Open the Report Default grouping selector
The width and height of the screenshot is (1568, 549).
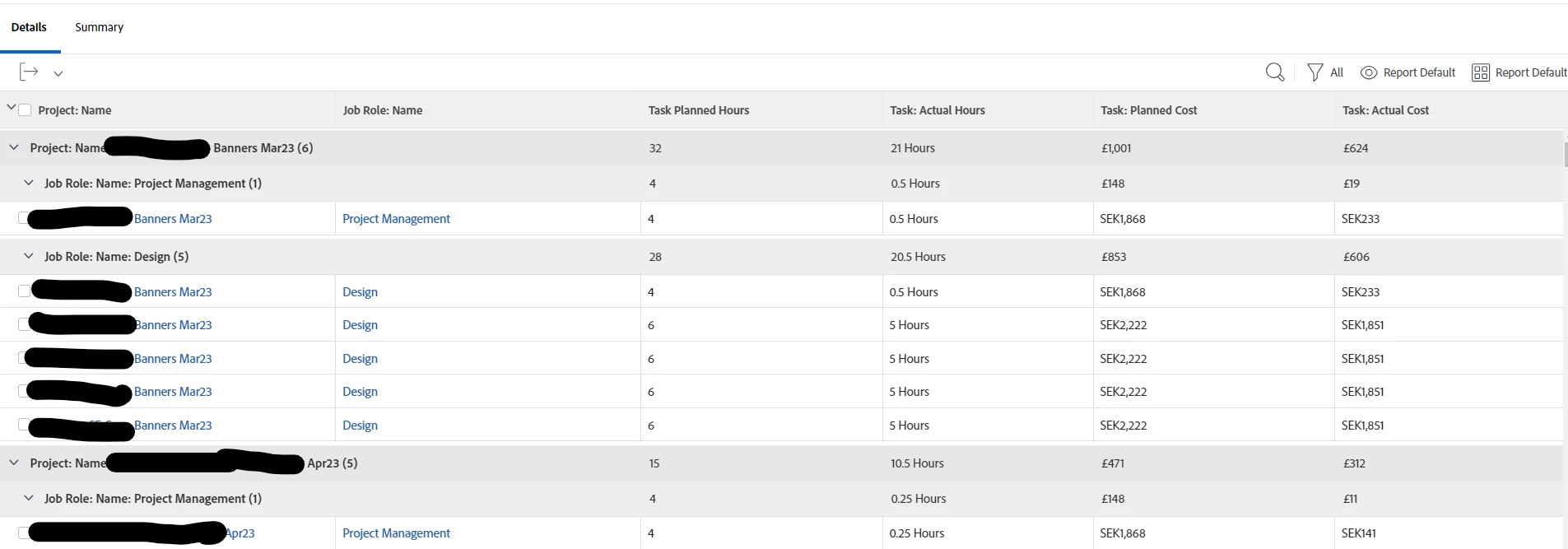click(x=1531, y=72)
